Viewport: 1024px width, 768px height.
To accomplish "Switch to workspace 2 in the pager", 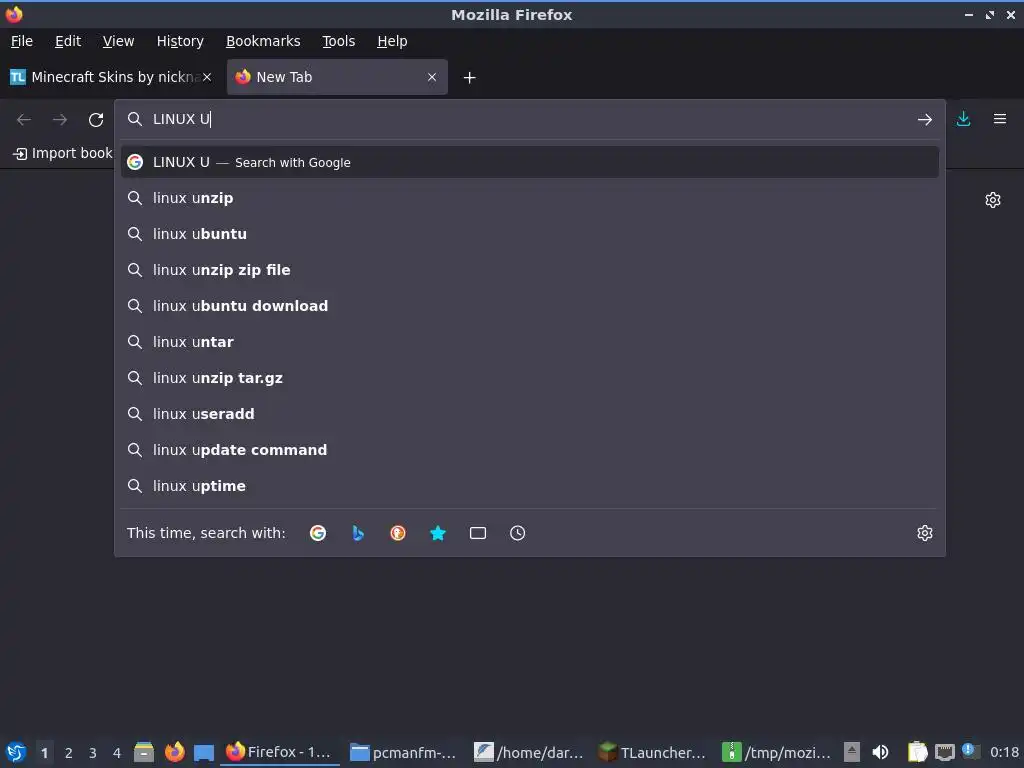I will coord(69,753).
